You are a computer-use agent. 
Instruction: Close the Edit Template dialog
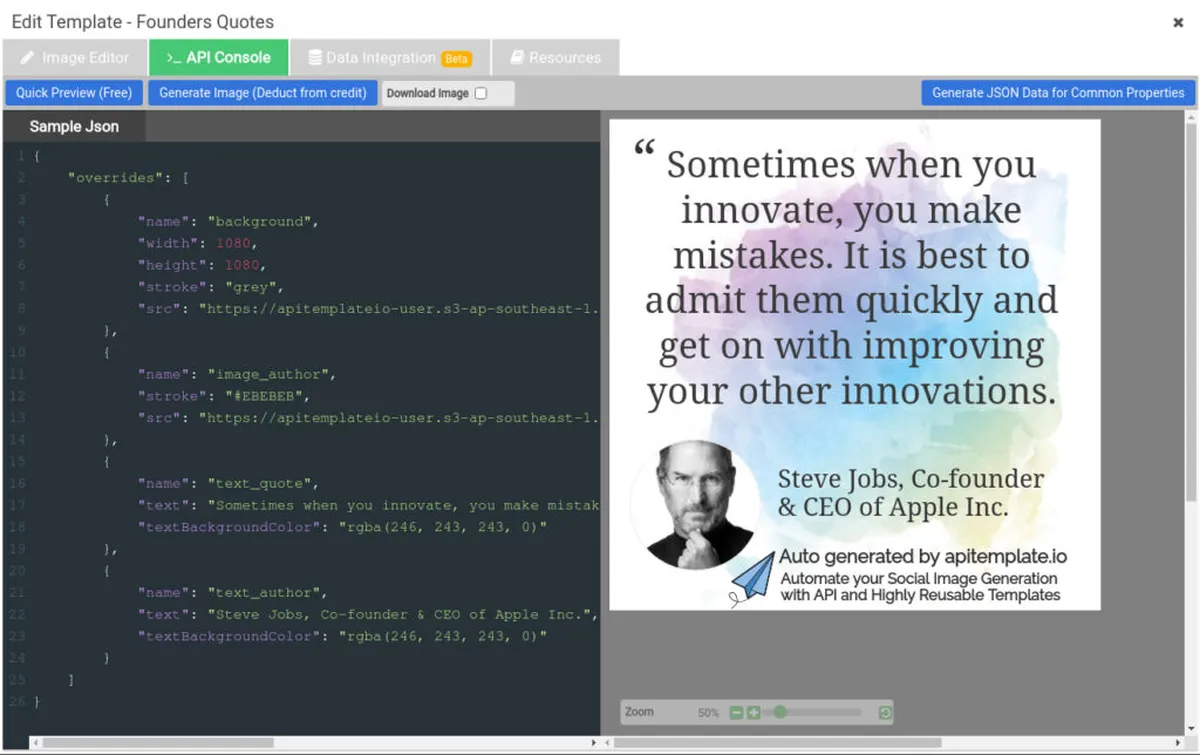tap(1178, 22)
